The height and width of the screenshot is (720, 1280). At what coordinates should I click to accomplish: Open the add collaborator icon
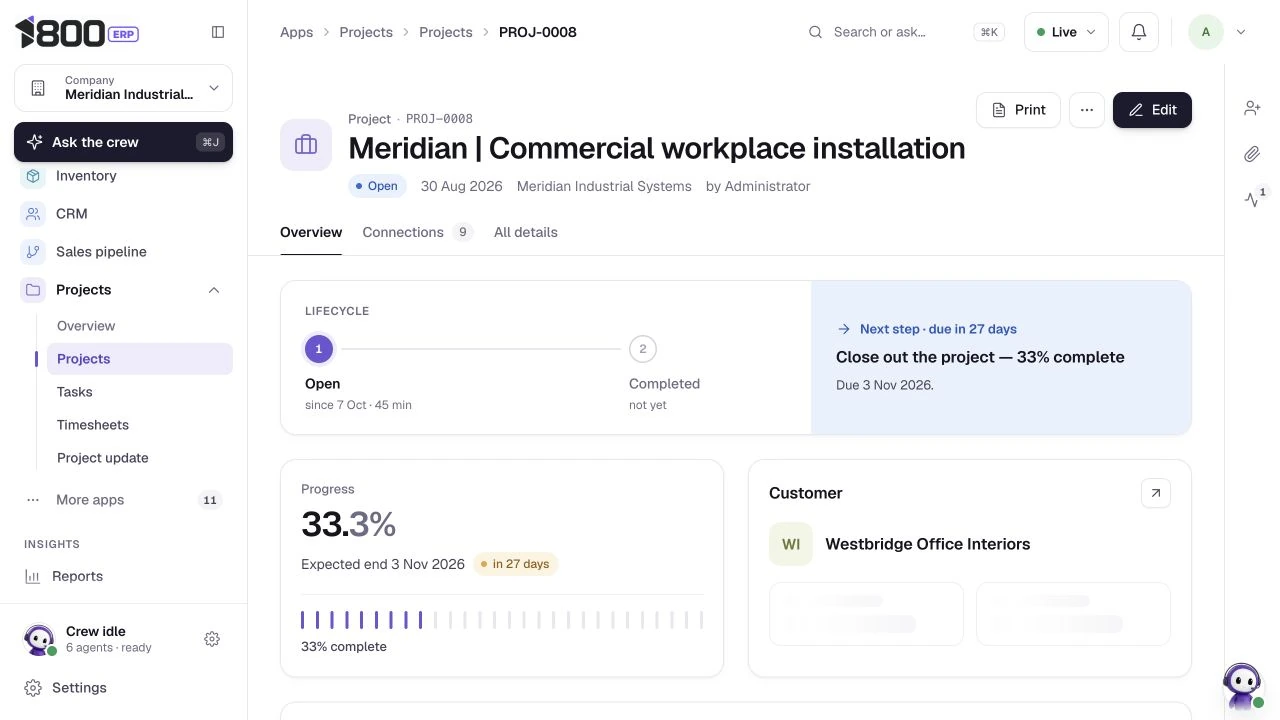1252,108
